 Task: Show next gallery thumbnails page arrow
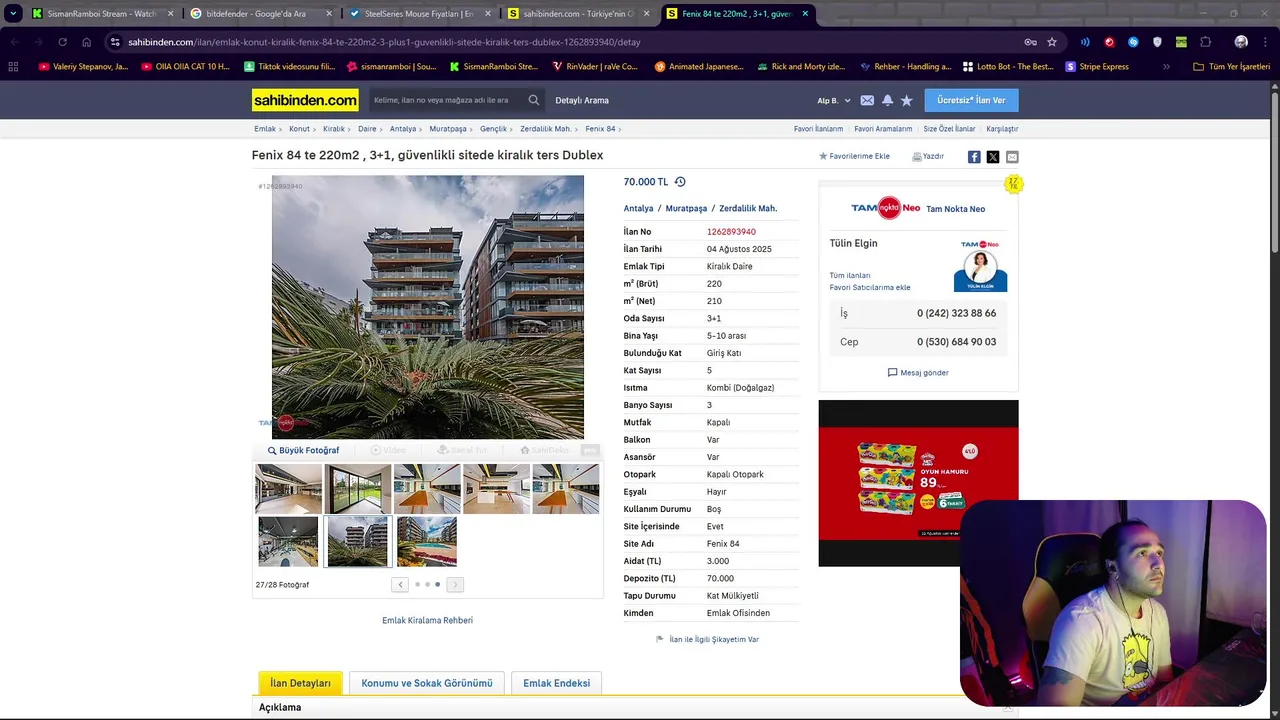point(455,585)
